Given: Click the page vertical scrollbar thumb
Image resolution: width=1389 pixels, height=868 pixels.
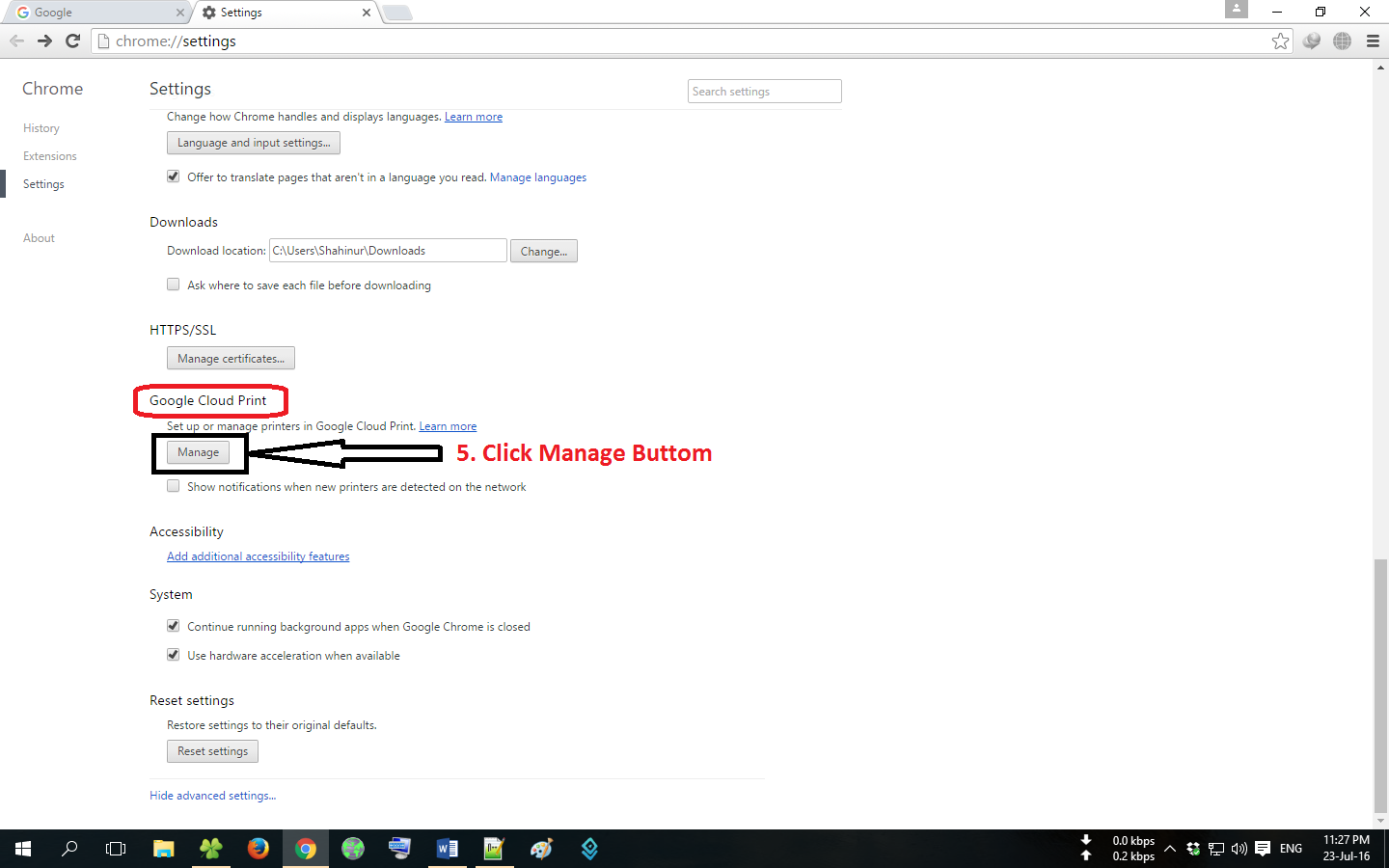Looking at the screenshot, I should coord(1380,686).
